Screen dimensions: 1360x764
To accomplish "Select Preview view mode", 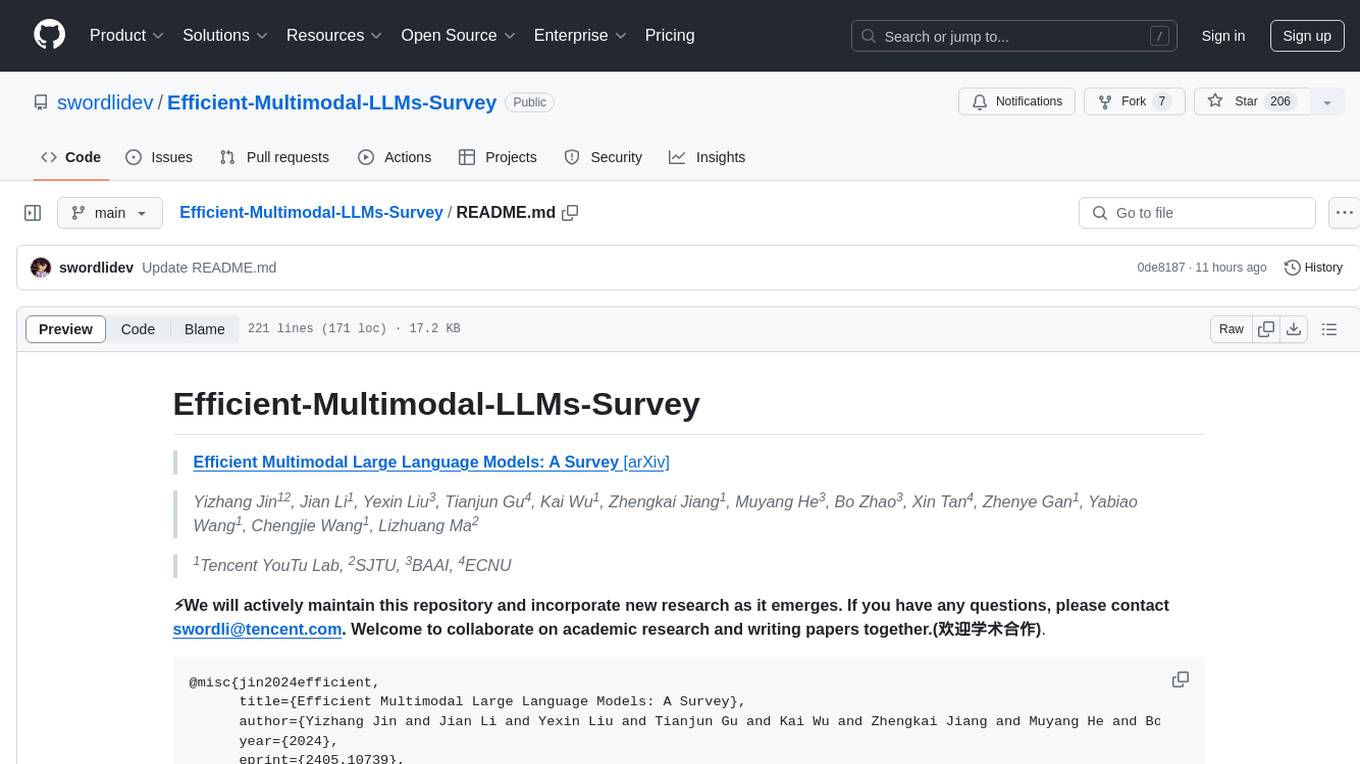I will click(x=66, y=329).
